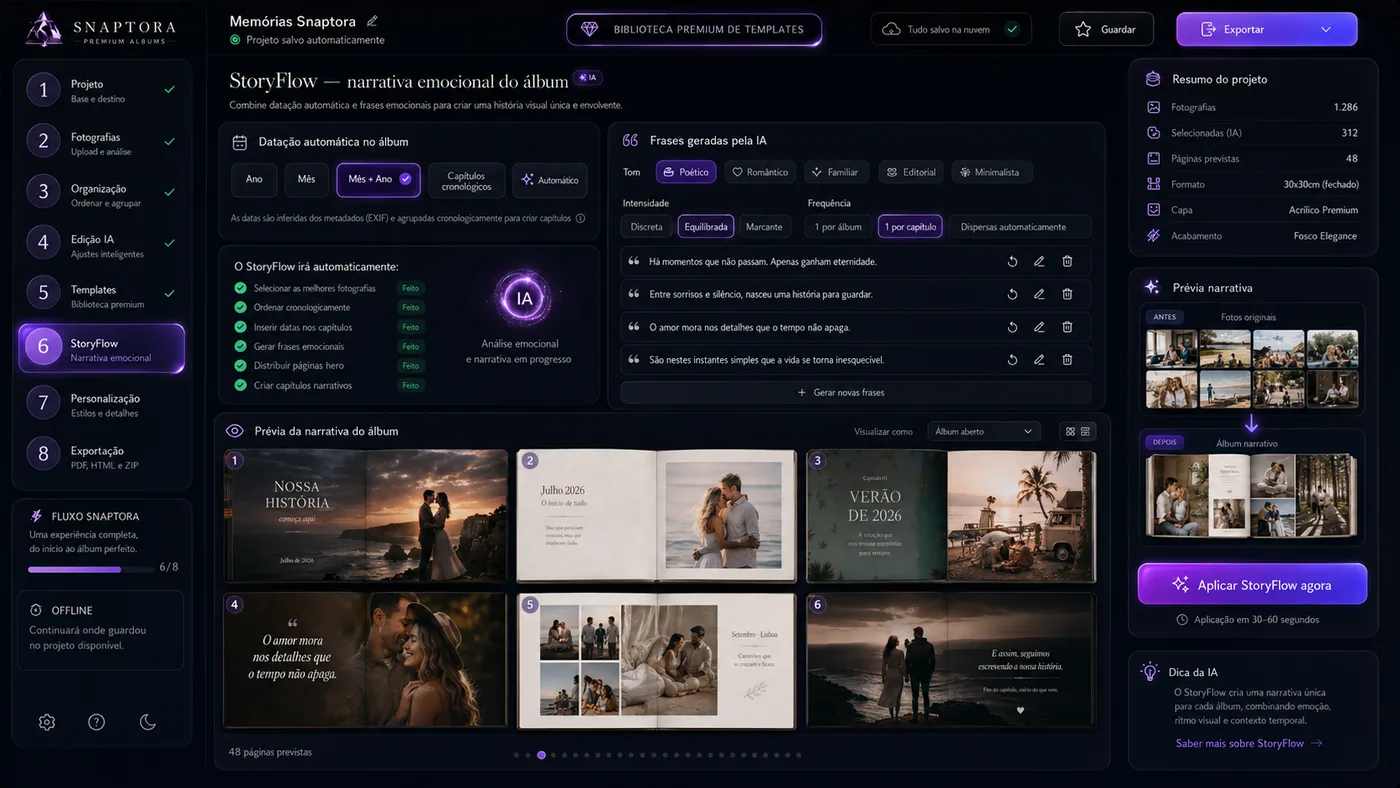Click the help question mark icon
The image size is (1400, 788).
coord(97,722)
